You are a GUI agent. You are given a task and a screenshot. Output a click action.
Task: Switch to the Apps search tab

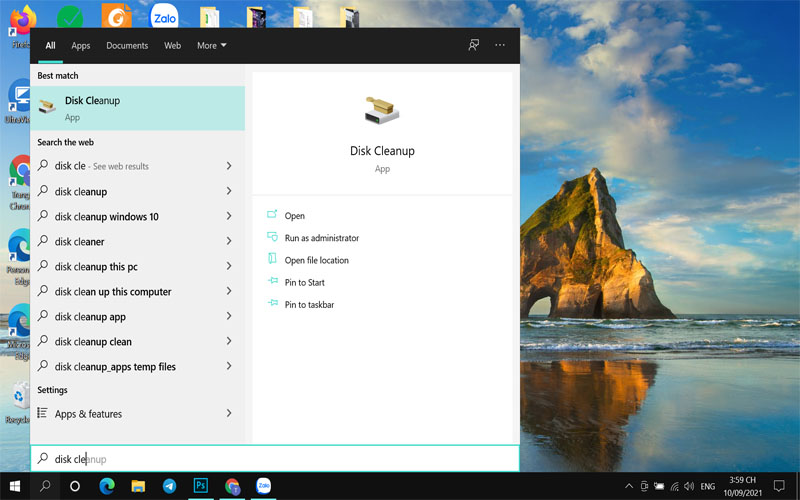point(81,45)
